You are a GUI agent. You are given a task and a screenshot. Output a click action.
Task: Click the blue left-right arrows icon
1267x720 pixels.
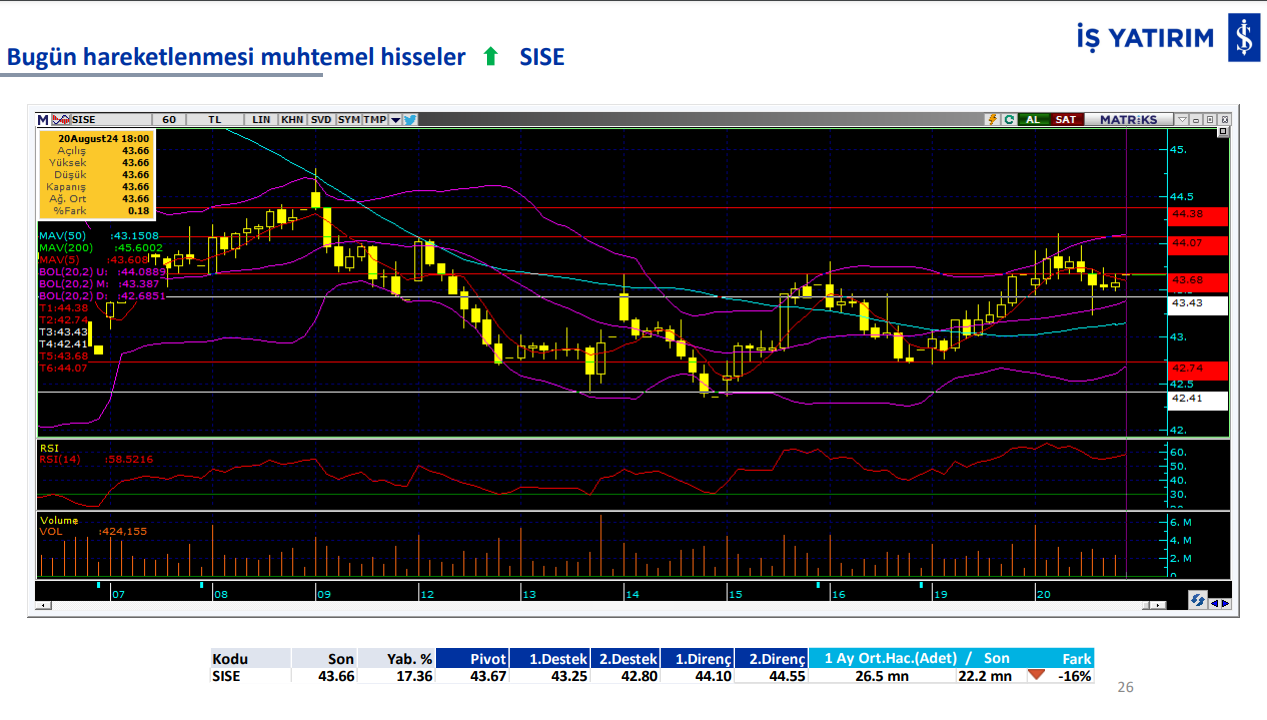1219,602
